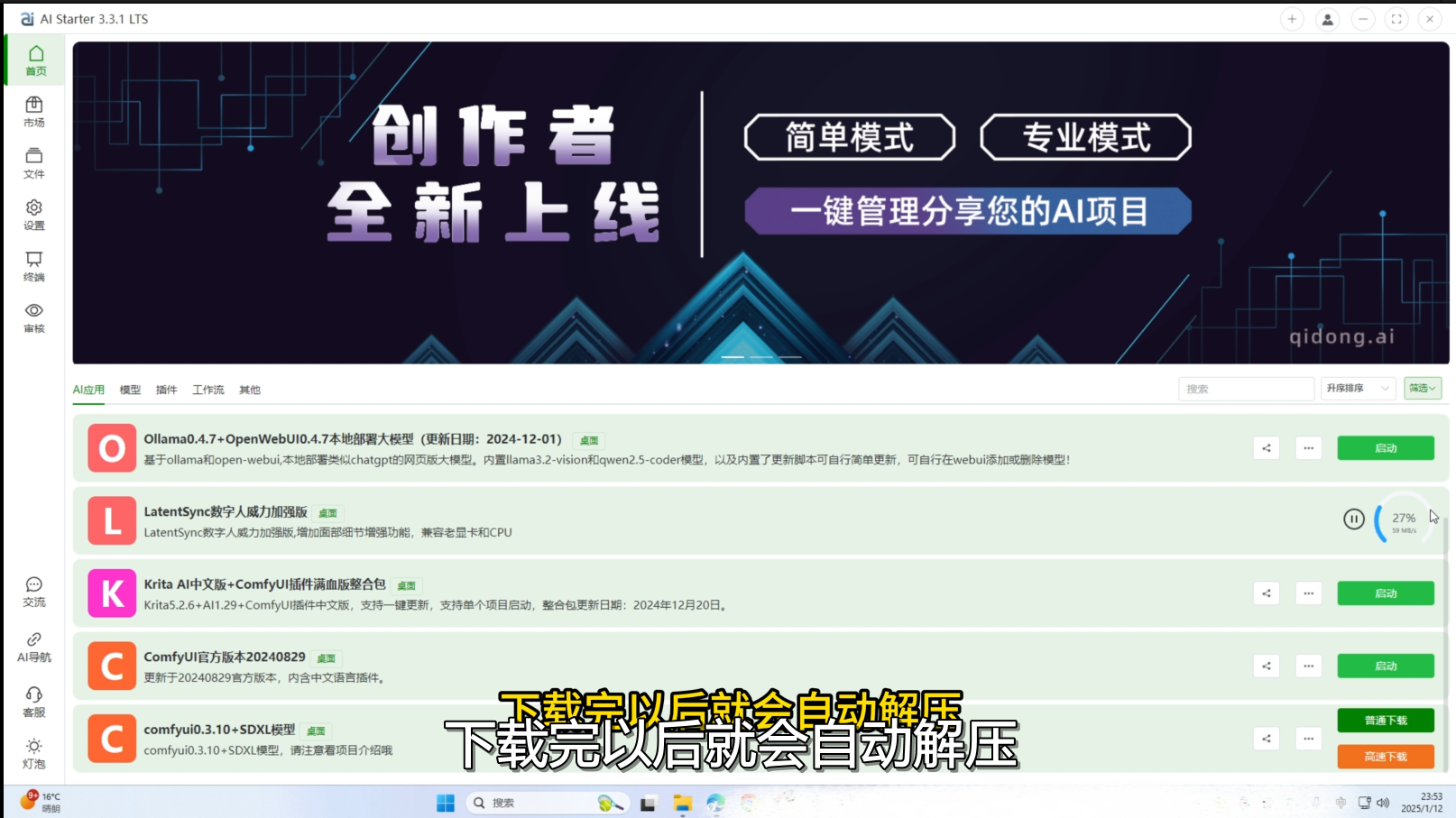Open the Windows Start menu
The width and height of the screenshot is (1456, 818).
coord(446,803)
